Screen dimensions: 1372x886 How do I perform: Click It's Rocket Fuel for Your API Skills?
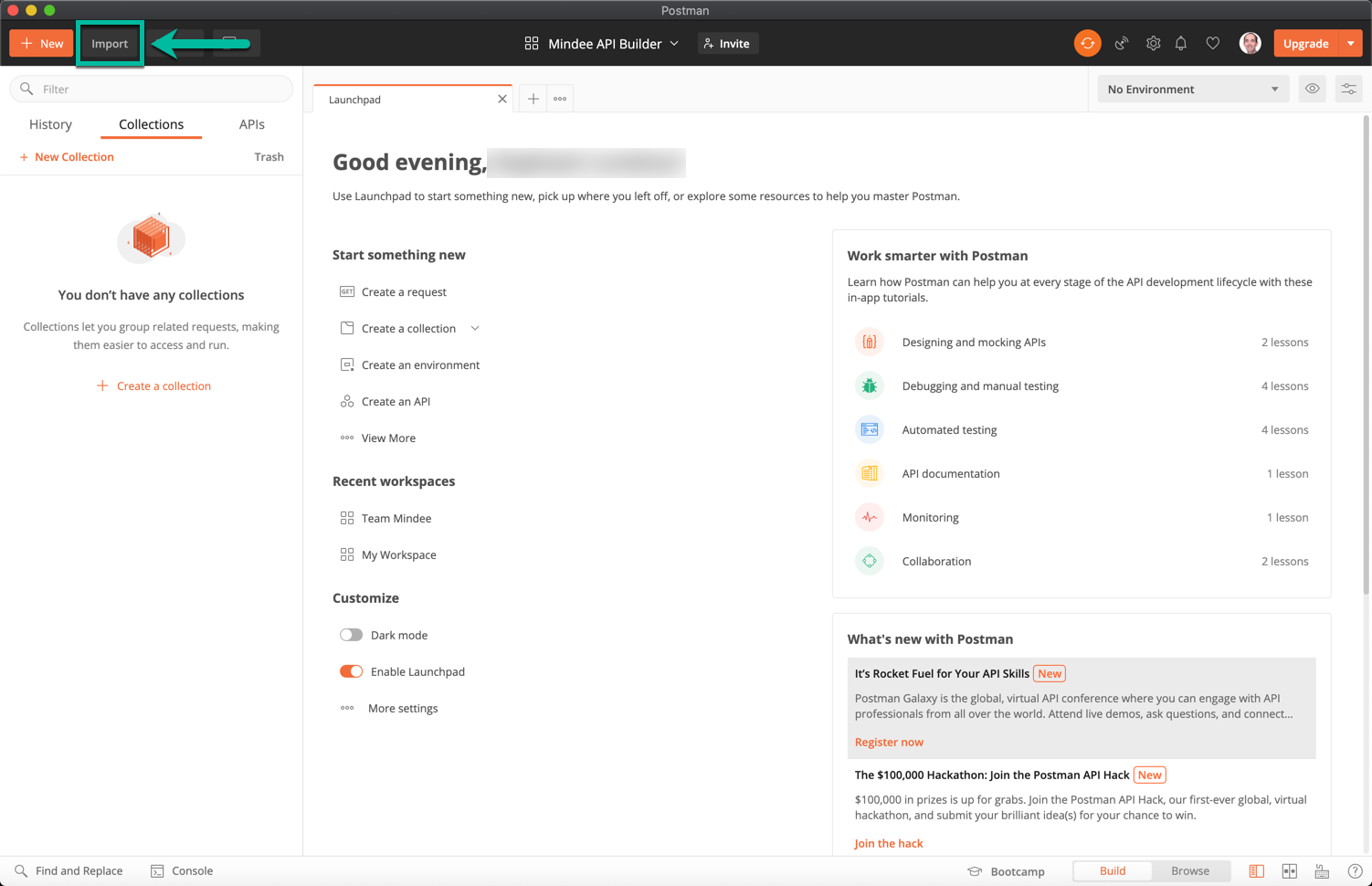click(942, 673)
